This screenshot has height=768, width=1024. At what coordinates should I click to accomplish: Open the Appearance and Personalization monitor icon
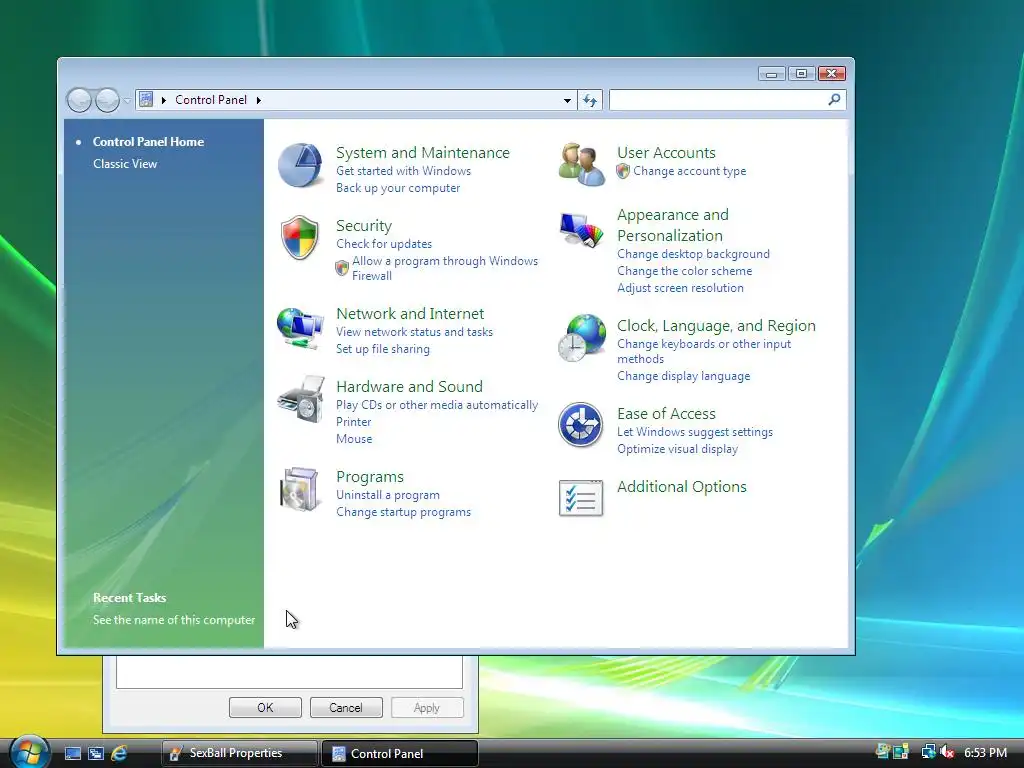click(581, 230)
